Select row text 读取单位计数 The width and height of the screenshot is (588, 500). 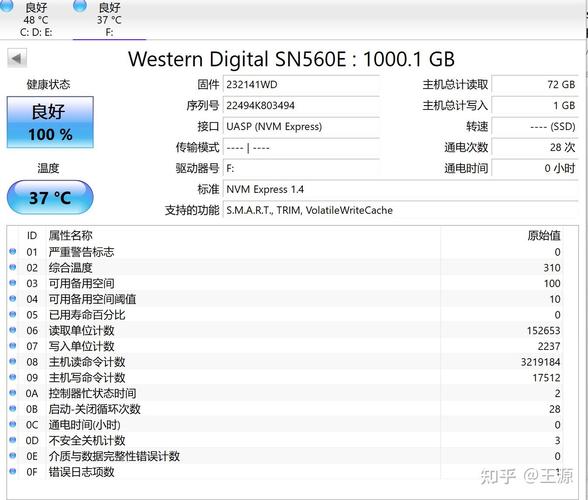coord(81,330)
